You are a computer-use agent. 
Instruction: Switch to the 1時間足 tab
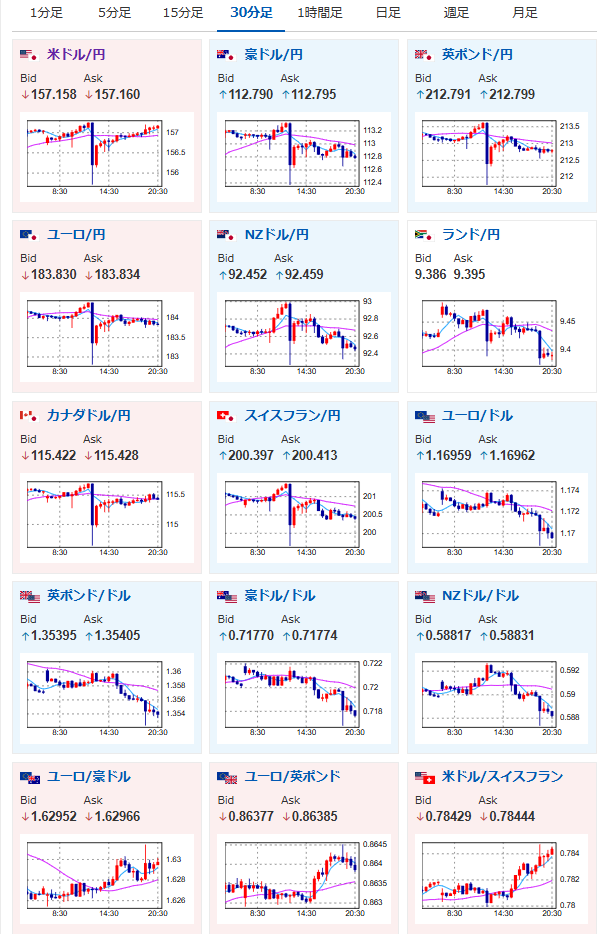[x=320, y=13]
